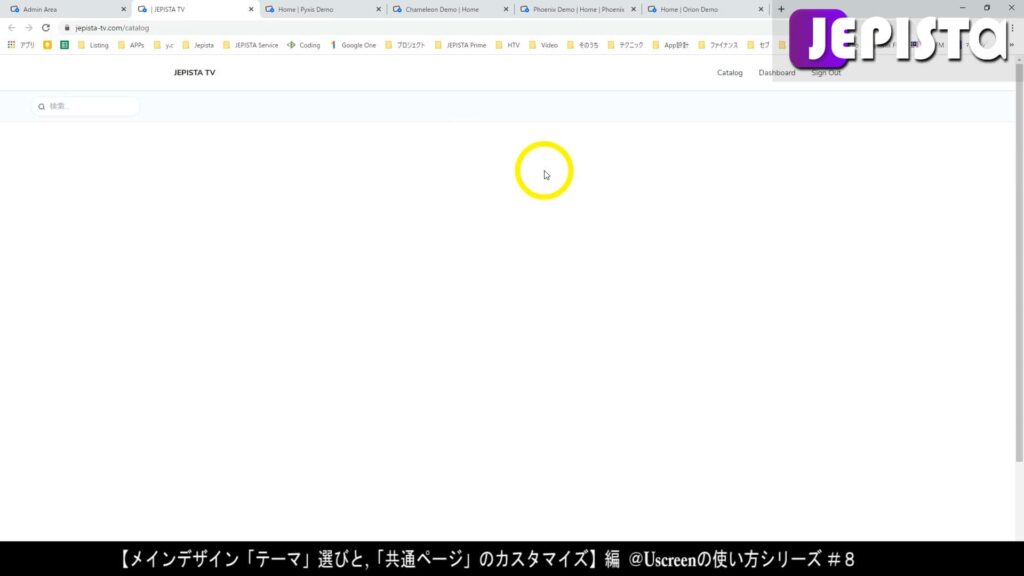Close the JEPISTA TV tab
This screenshot has height=576, width=1024.
[251, 9]
